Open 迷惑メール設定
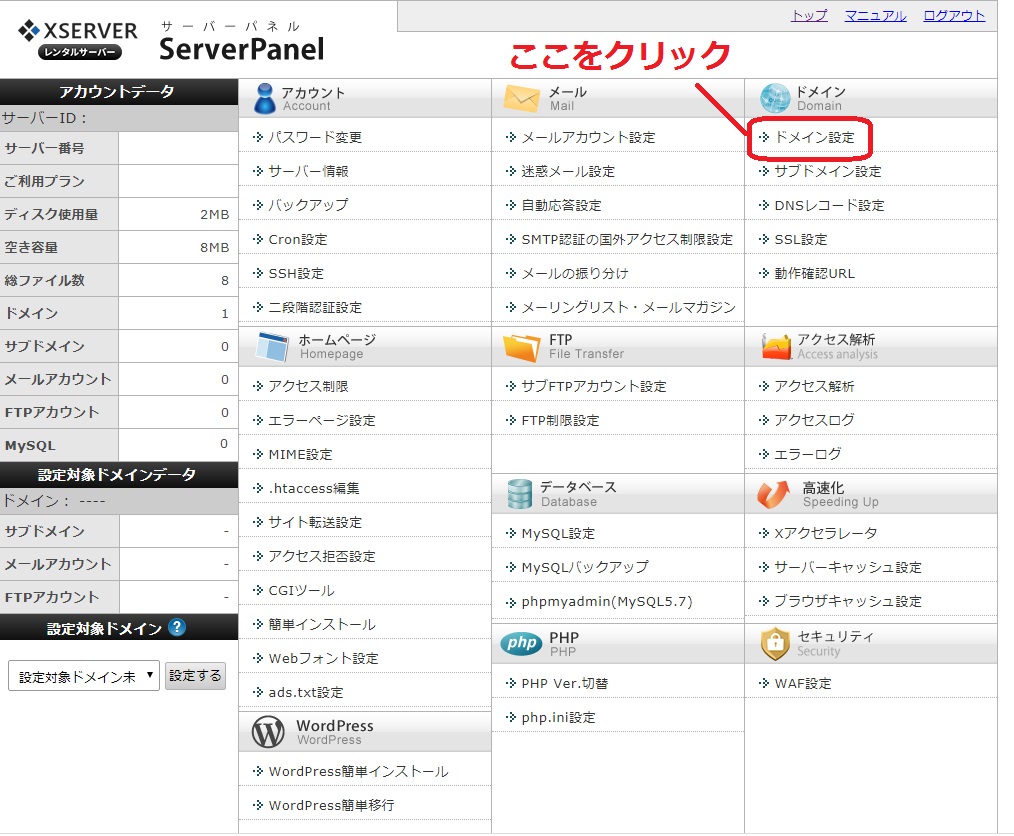1014x836 pixels. [x=568, y=171]
